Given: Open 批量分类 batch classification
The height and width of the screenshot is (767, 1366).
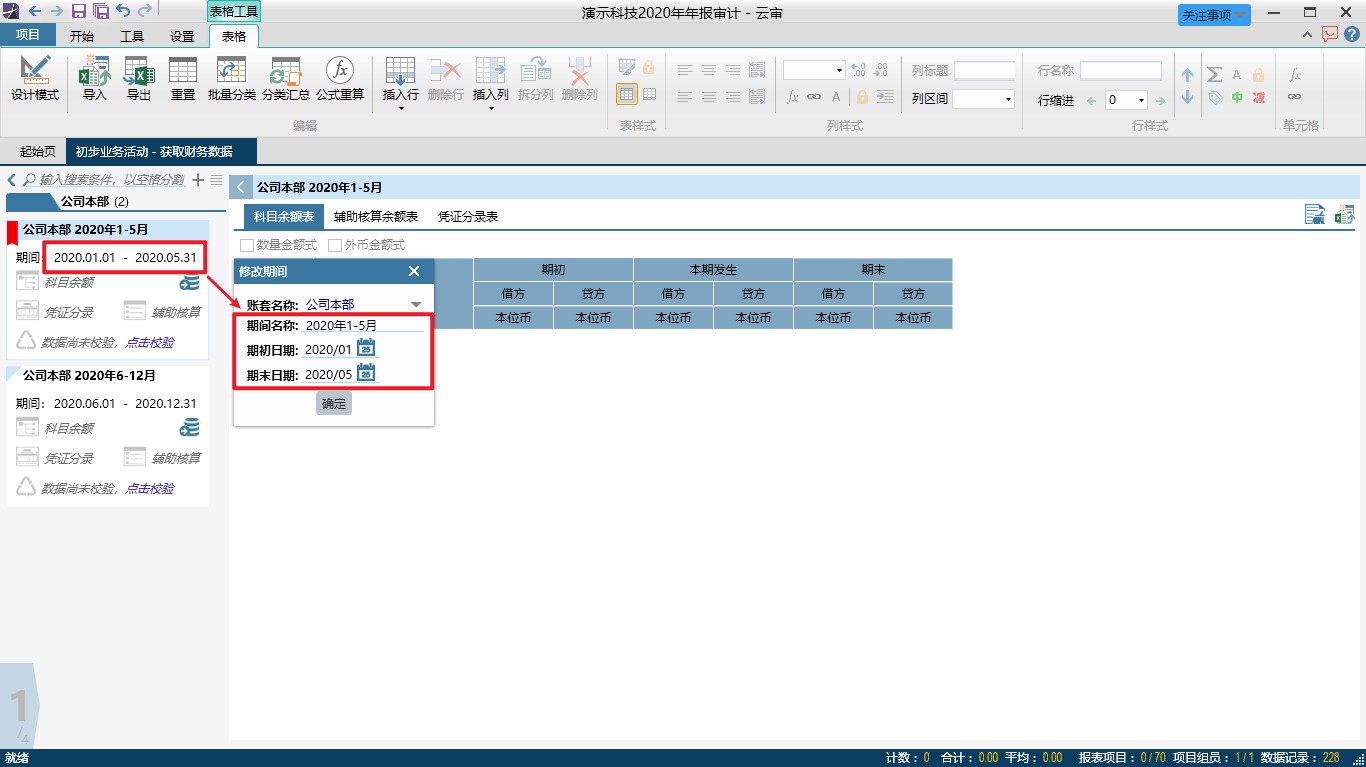Looking at the screenshot, I should 232,78.
